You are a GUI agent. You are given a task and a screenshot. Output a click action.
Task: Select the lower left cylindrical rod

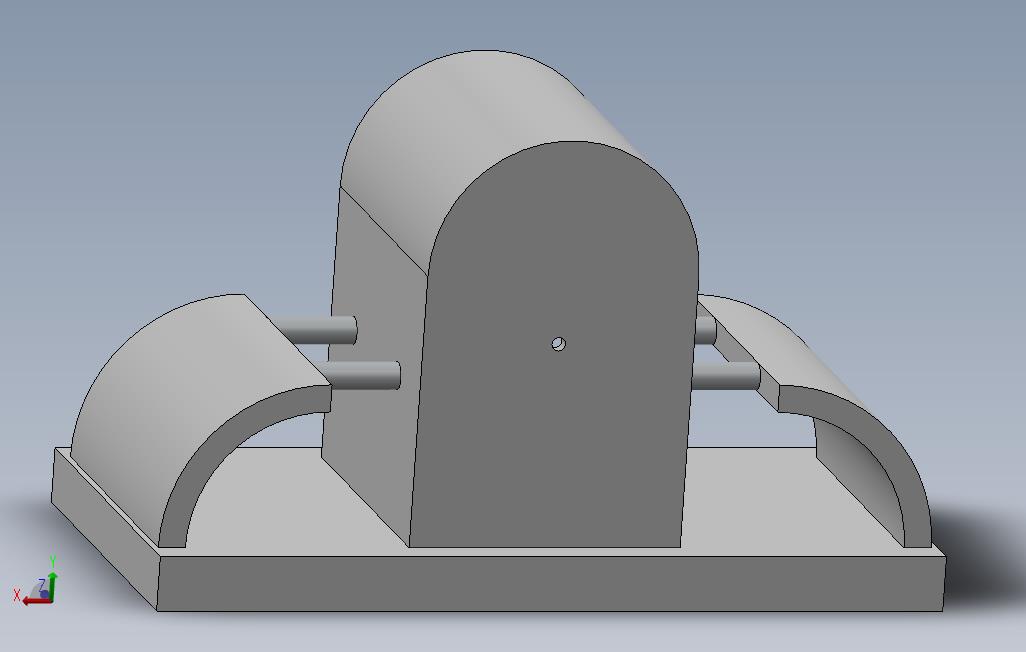click(x=362, y=375)
